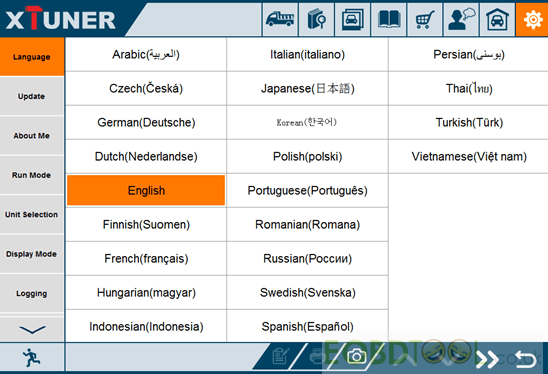Select Finnish(Suomen) language
Viewport: 548px width, 374px height.
[x=146, y=224]
